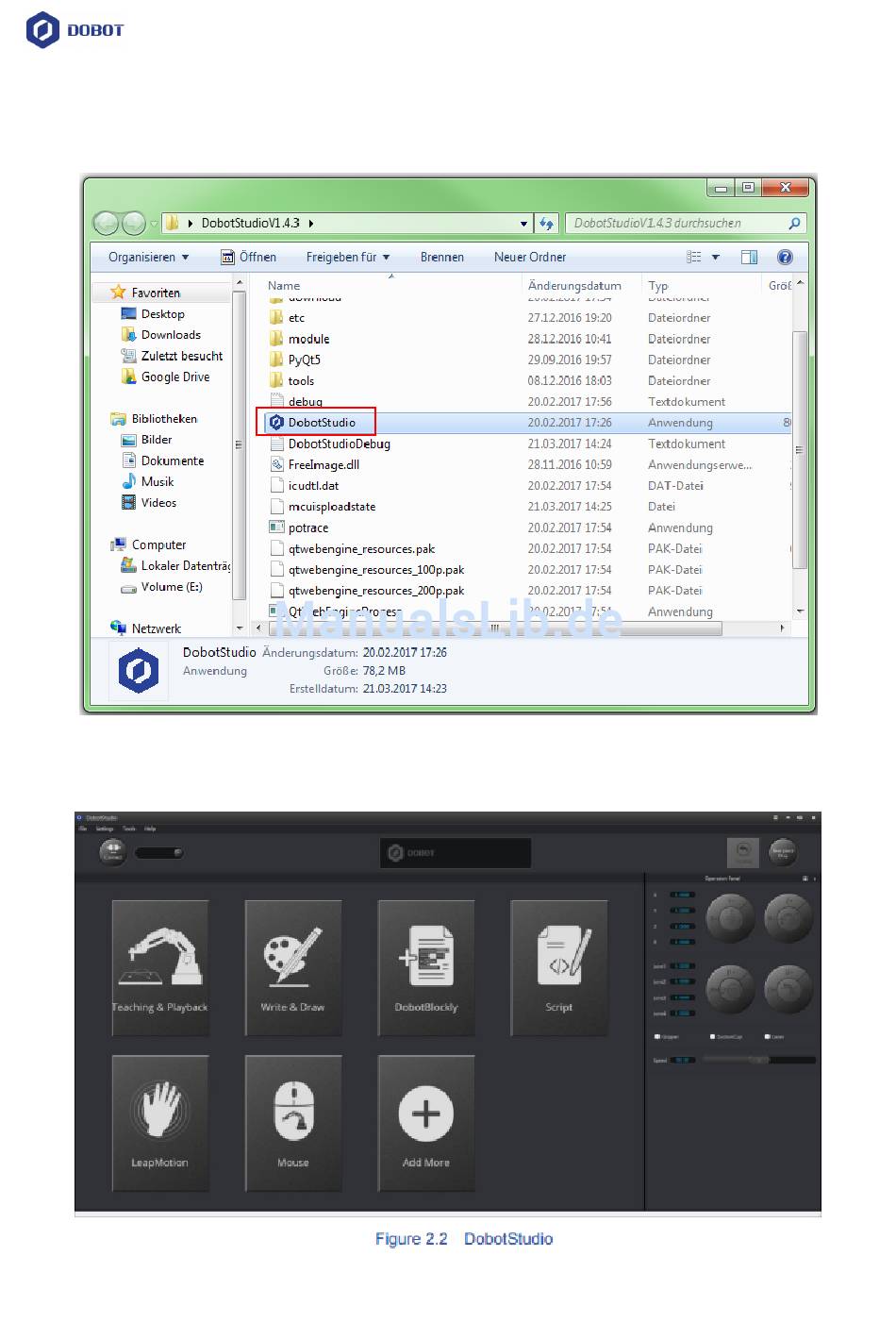Click the search magnifier icon in Explorer
Viewport: 896px width, 1340px height.
(794, 224)
